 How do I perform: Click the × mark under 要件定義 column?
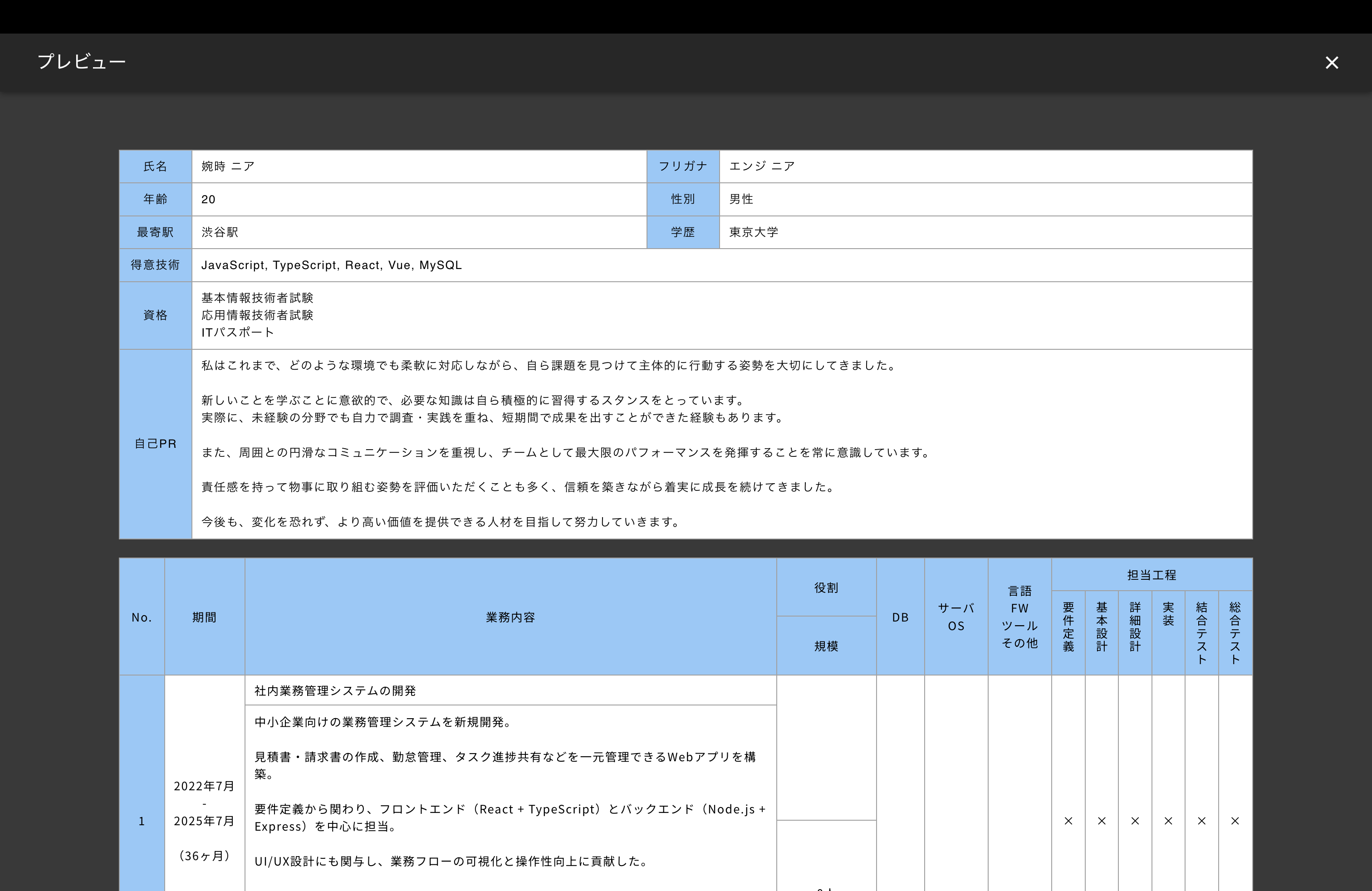(1068, 821)
